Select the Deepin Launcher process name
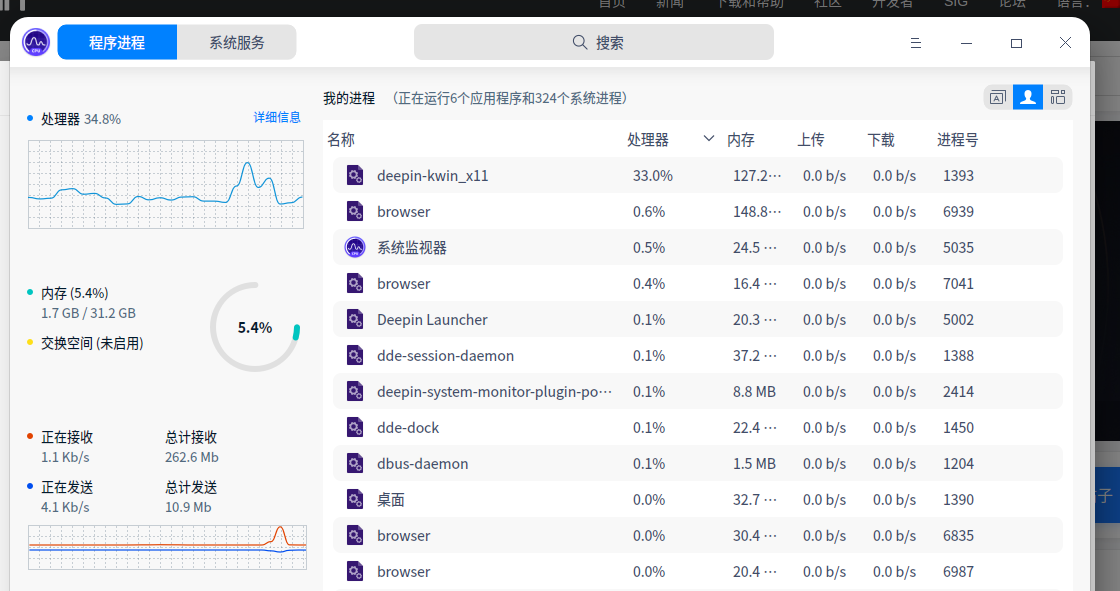Viewport: 1120px width, 591px height. 432,319
